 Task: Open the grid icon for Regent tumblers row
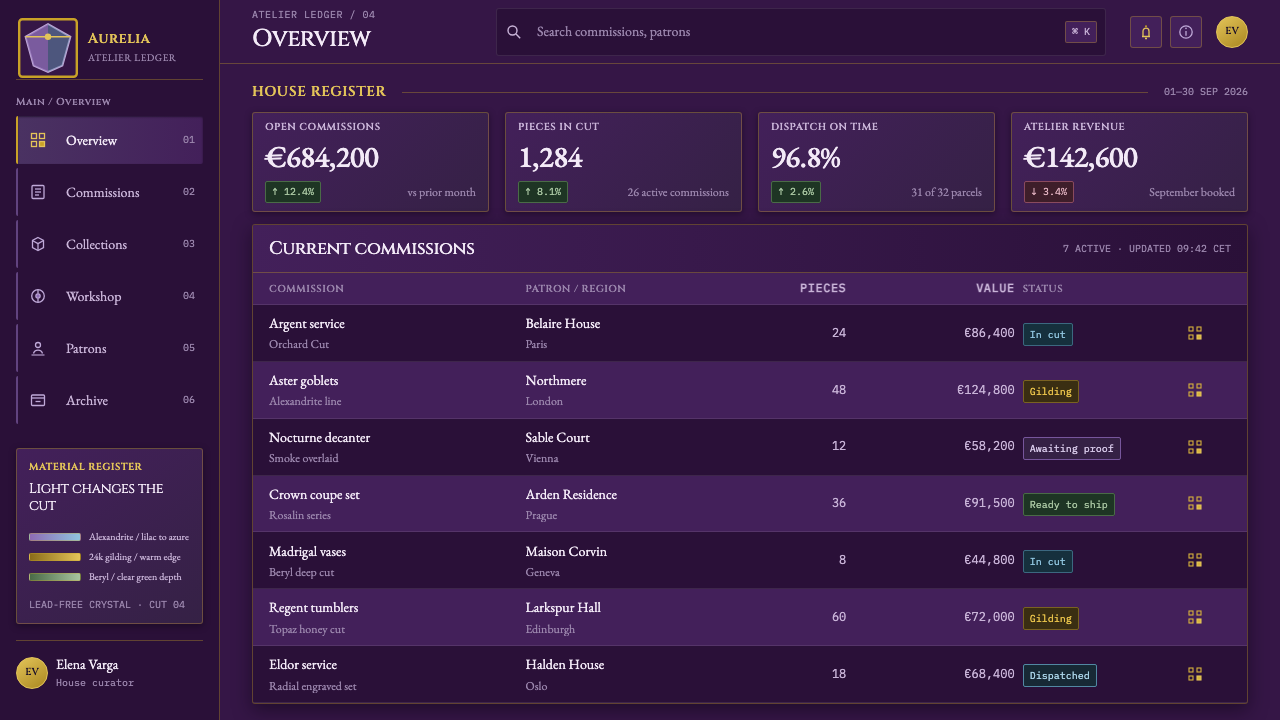tap(1195, 617)
